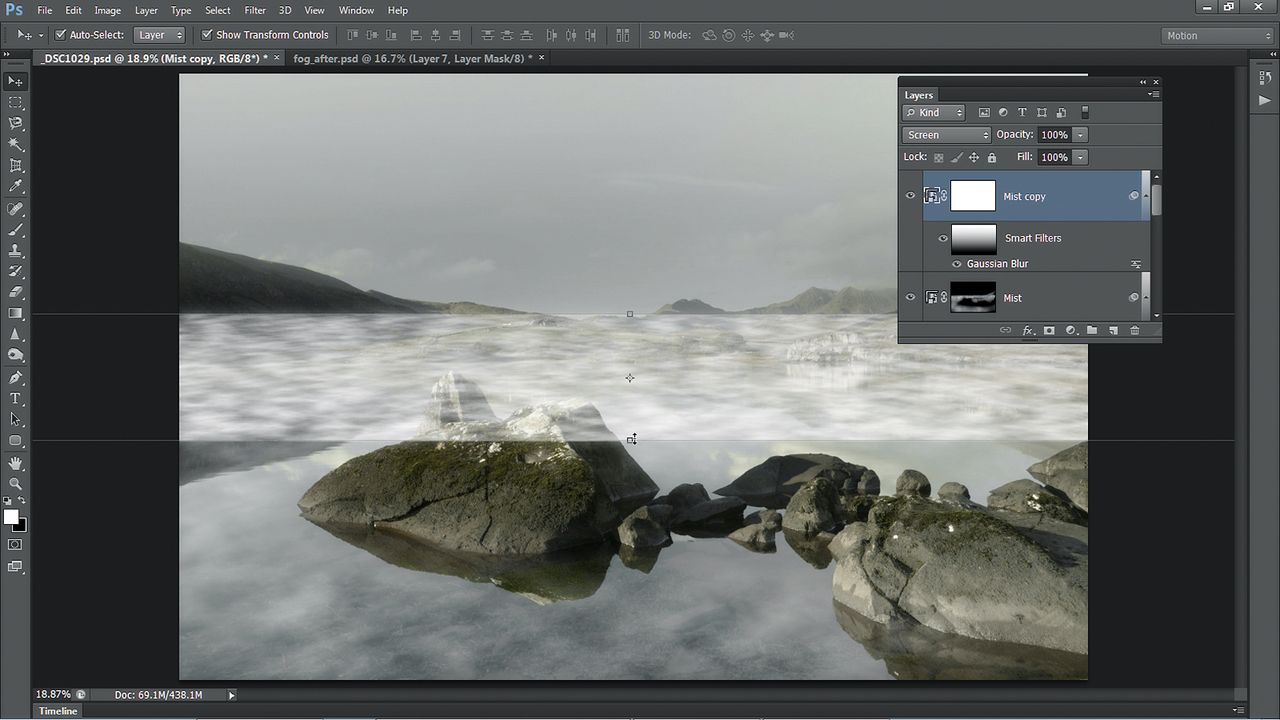This screenshot has height=720, width=1280.
Task: Select the Pen tool
Action: tap(15, 377)
